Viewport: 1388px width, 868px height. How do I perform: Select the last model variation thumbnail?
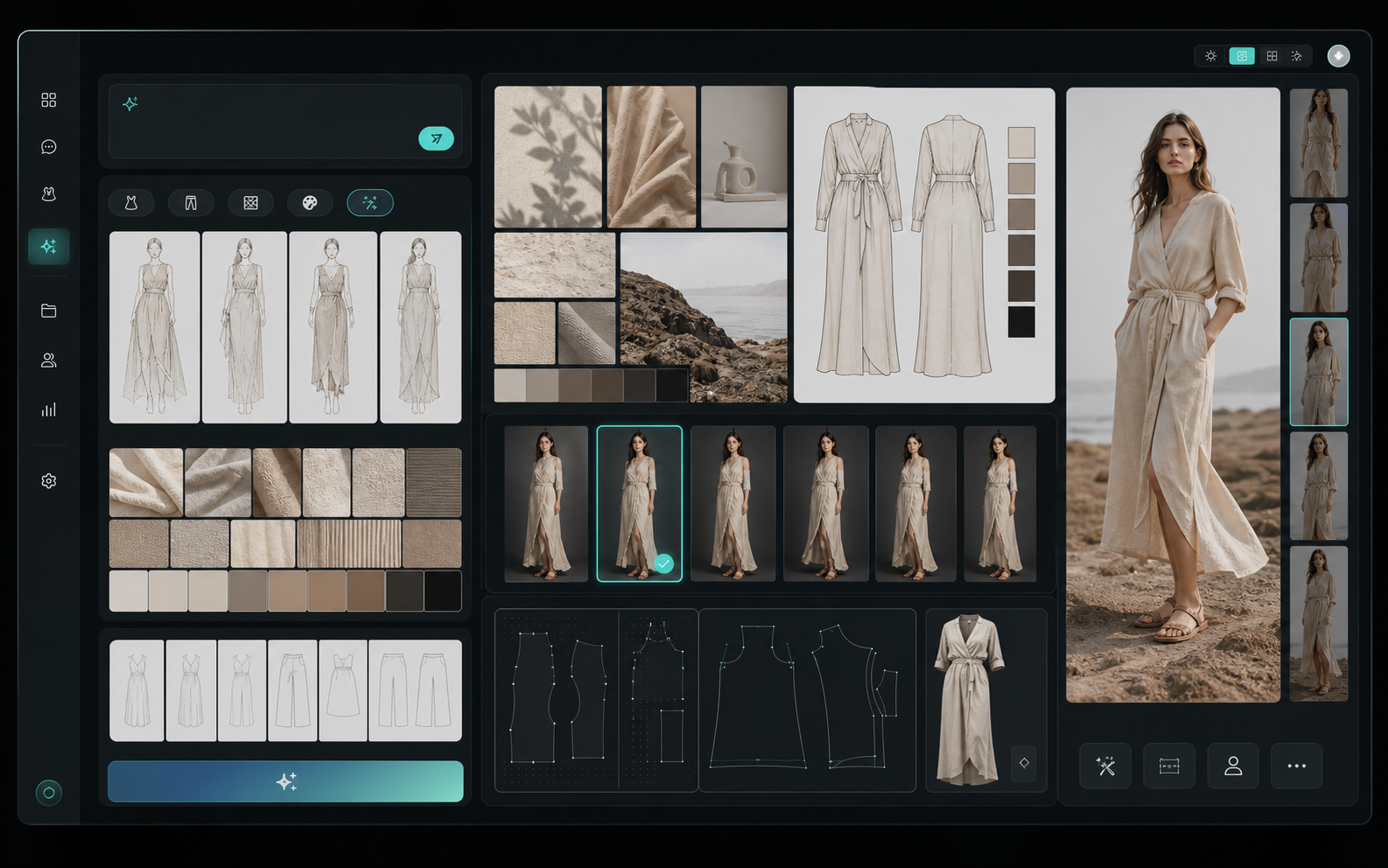pyautogui.click(x=1000, y=504)
